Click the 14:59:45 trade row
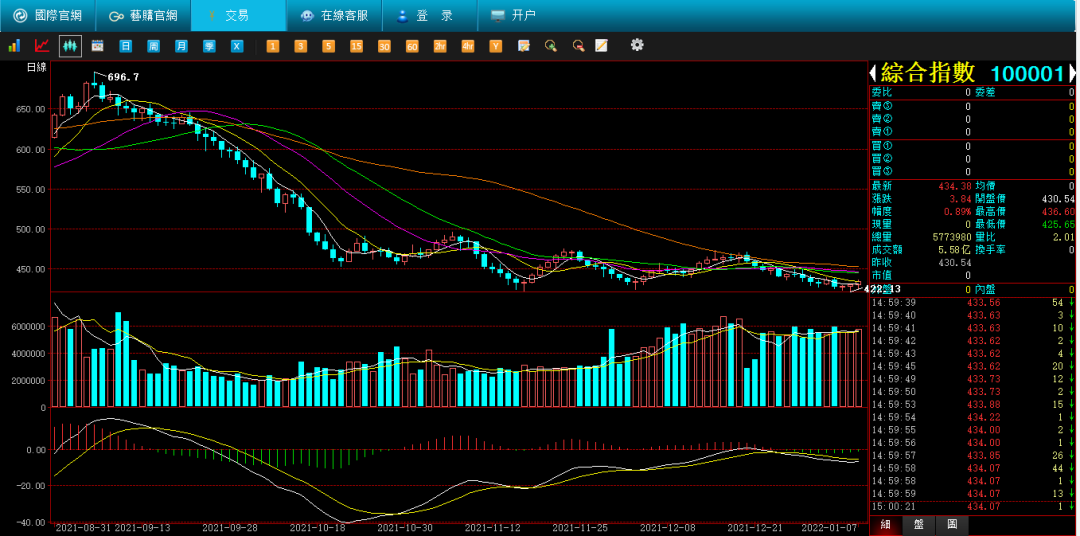The height and width of the screenshot is (536, 1080). 972,366
